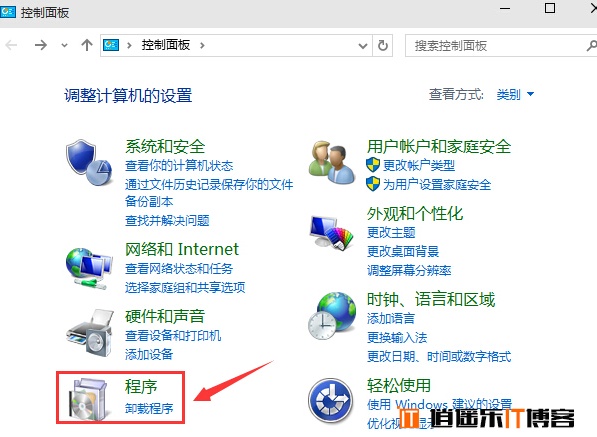Open the 用户帐户 people icon
This screenshot has height=437, width=597.
pyautogui.click(x=332, y=163)
